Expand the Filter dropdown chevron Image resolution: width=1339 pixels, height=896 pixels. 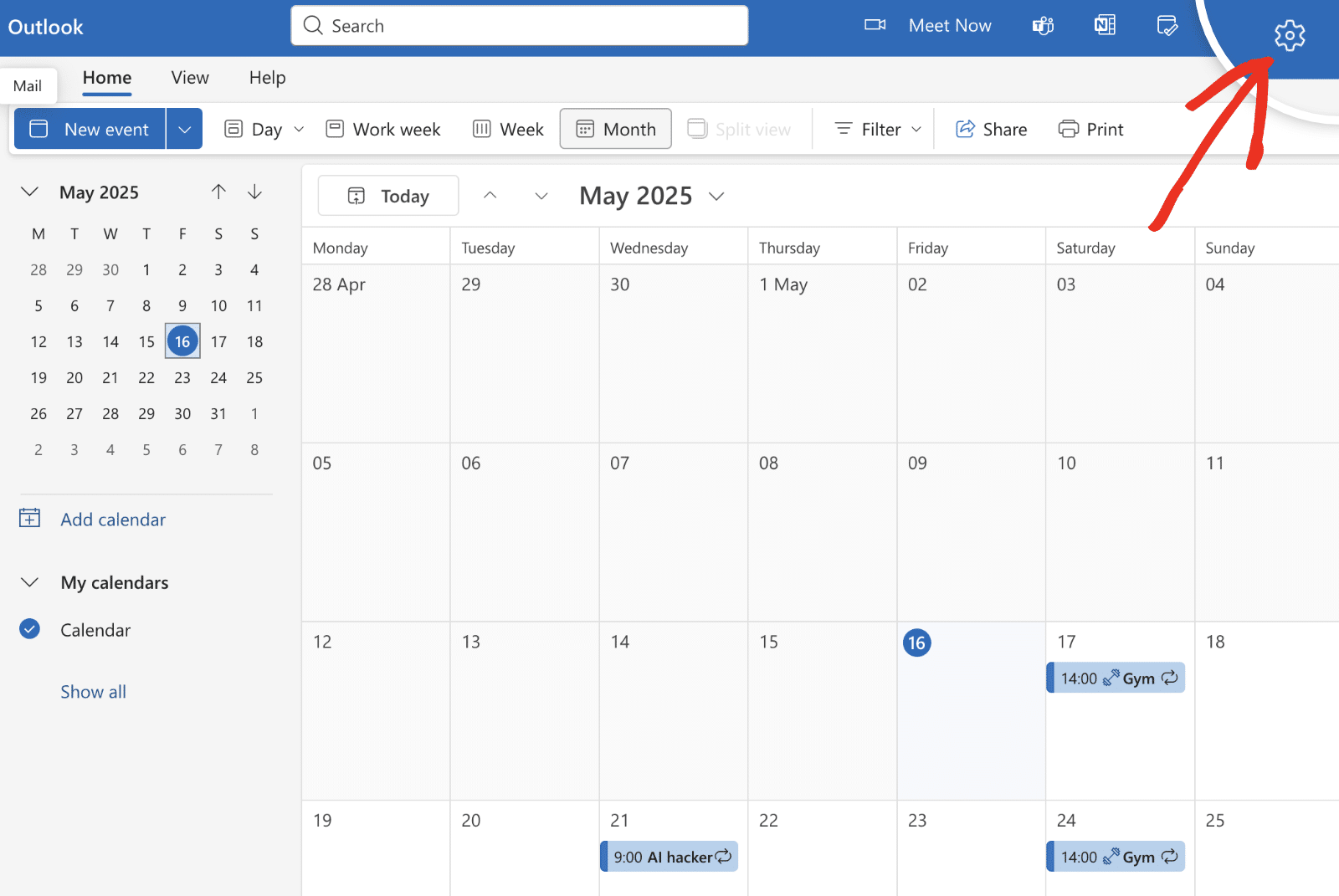(916, 129)
